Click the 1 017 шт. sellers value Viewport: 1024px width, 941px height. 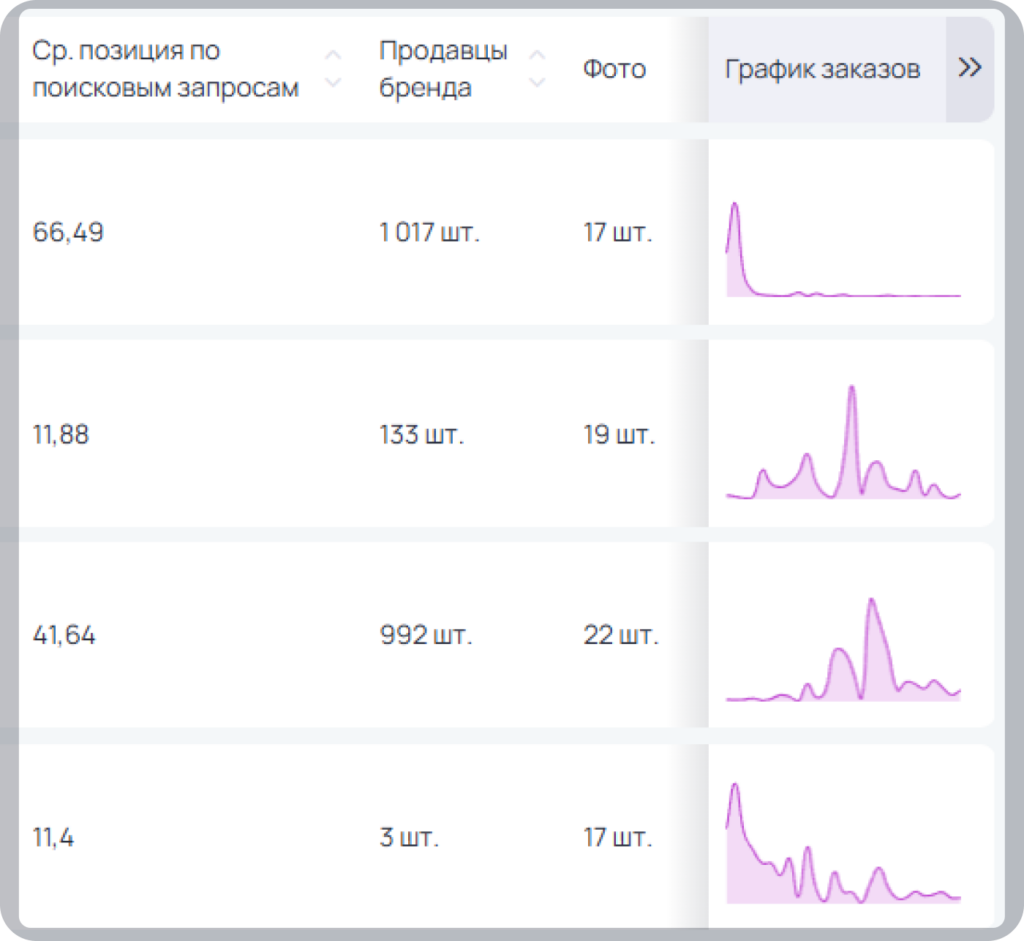click(429, 232)
